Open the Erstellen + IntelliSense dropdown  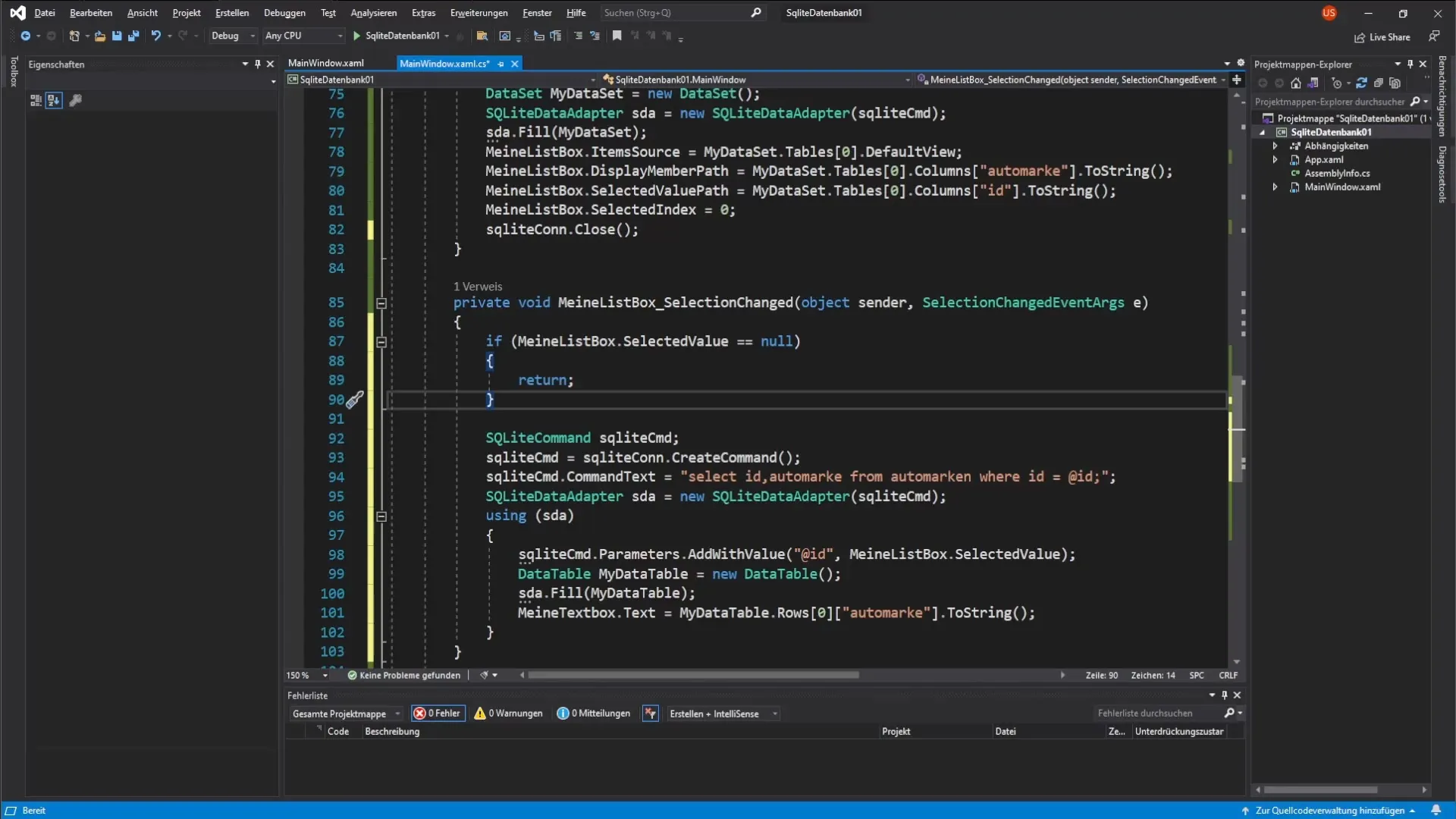pos(722,714)
